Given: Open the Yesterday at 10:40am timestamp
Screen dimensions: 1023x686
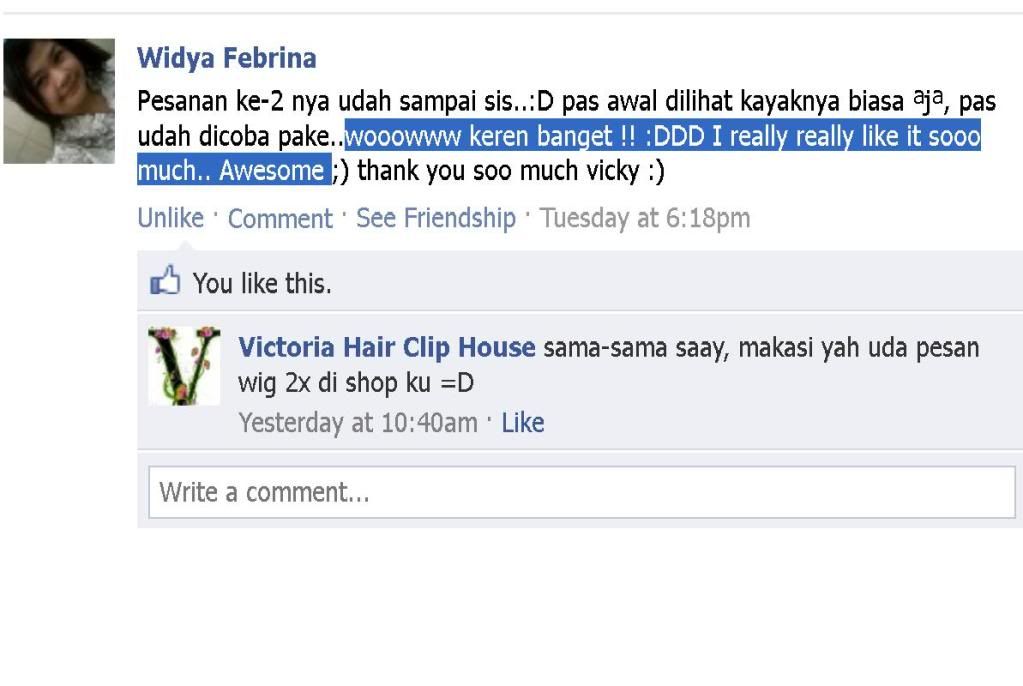Looking at the screenshot, I should pyautogui.click(x=358, y=423).
